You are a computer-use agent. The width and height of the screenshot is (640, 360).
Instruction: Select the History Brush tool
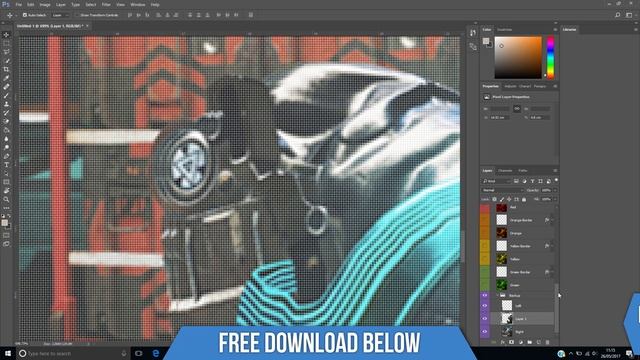(x=6, y=113)
